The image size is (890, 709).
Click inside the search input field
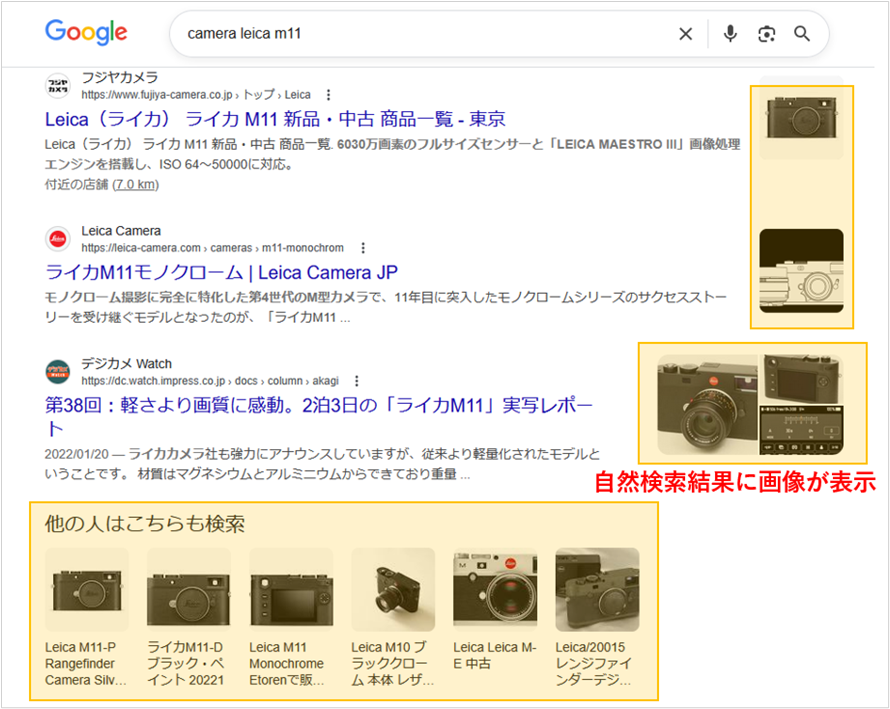click(x=400, y=33)
